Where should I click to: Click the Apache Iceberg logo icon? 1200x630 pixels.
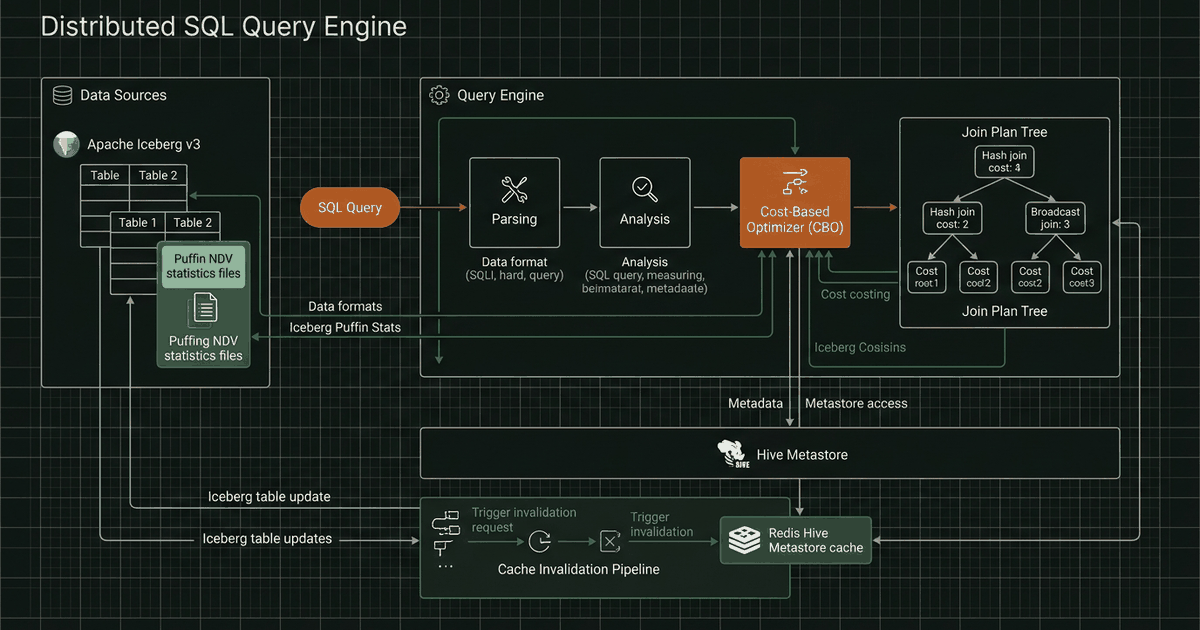click(x=66, y=144)
